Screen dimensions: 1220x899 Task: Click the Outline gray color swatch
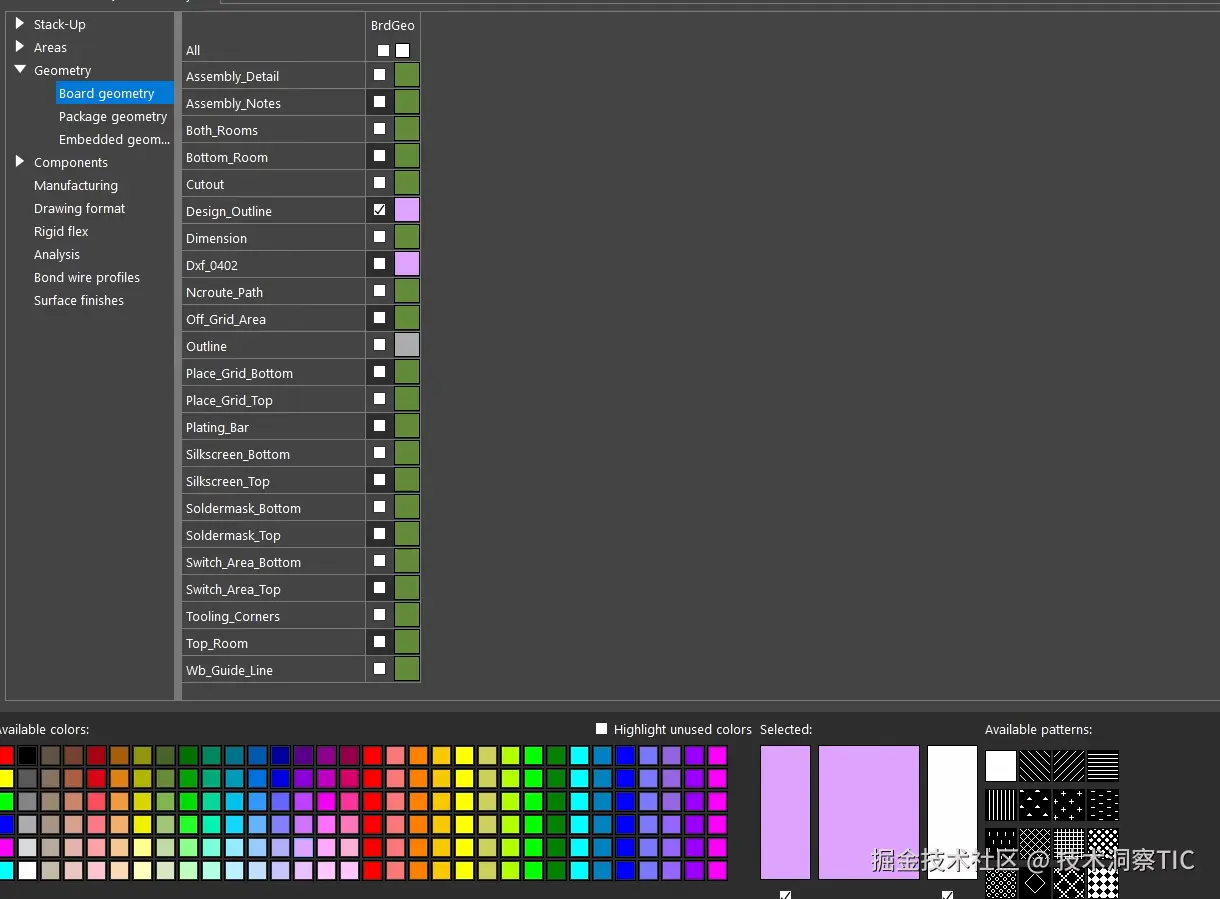click(407, 345)
